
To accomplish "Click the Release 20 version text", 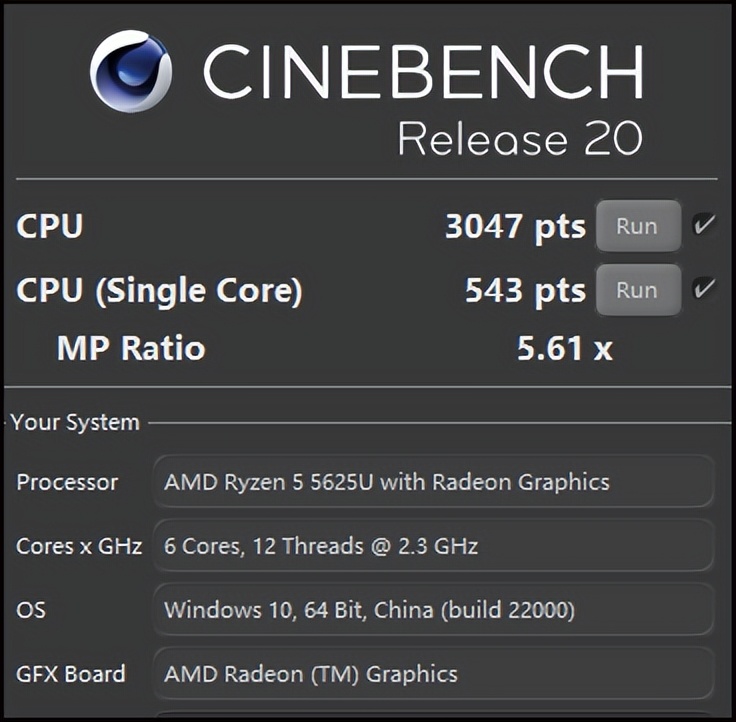I will (519, 139).
